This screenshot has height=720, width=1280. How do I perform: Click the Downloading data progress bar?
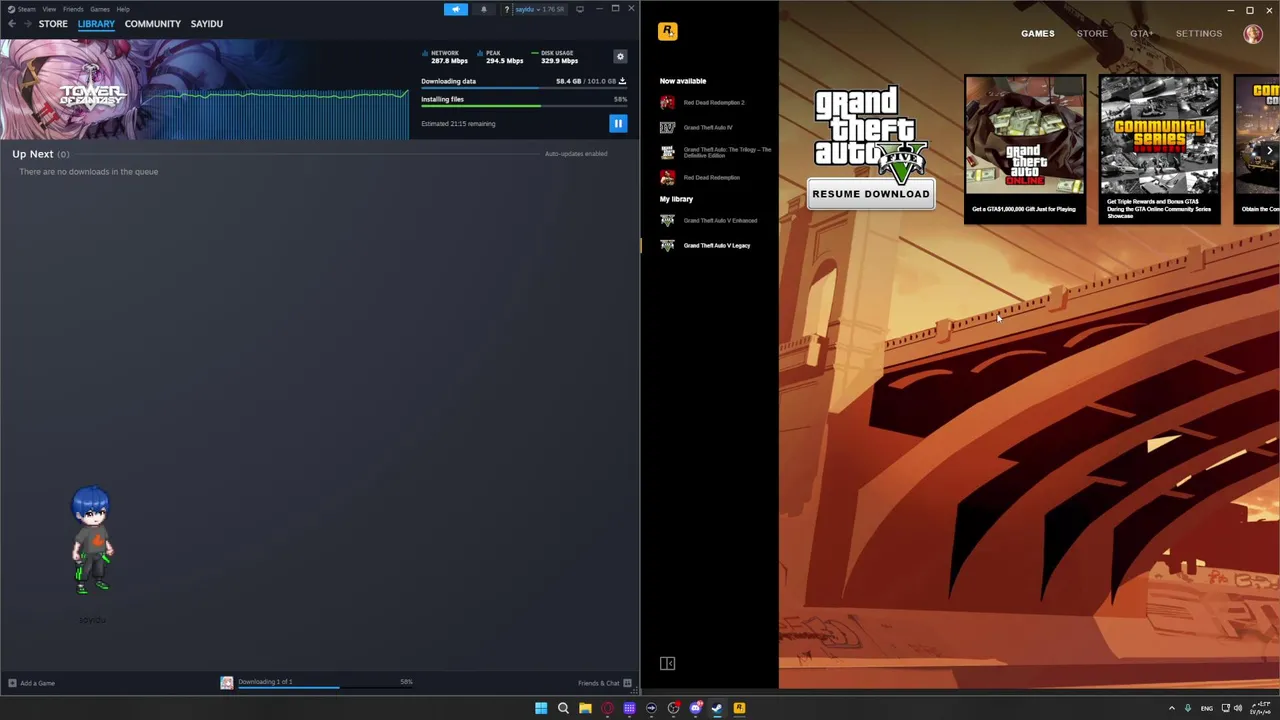(x=524, y=89)
